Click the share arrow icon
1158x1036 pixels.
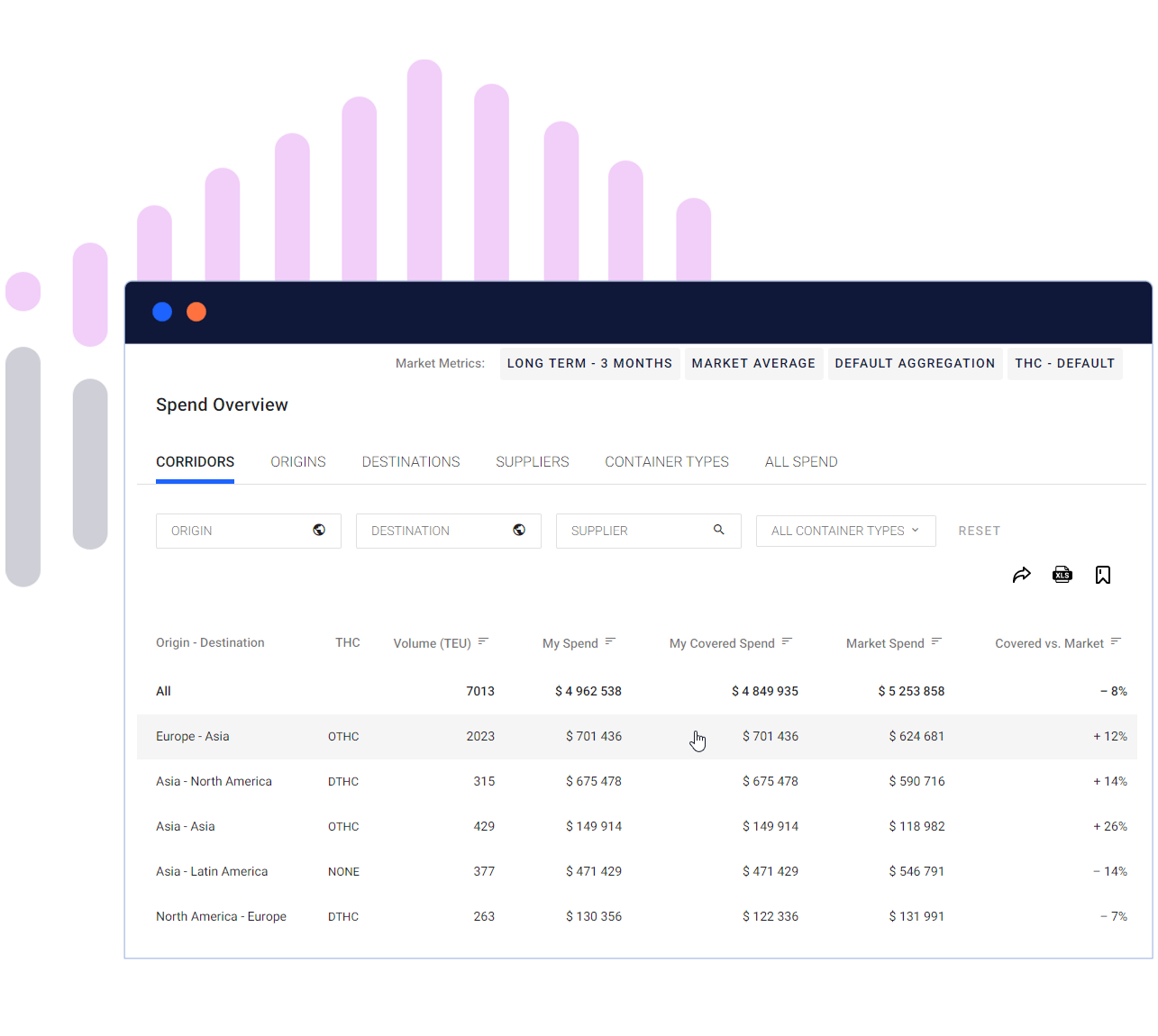pyautogui.click(x=1021, y=574)
